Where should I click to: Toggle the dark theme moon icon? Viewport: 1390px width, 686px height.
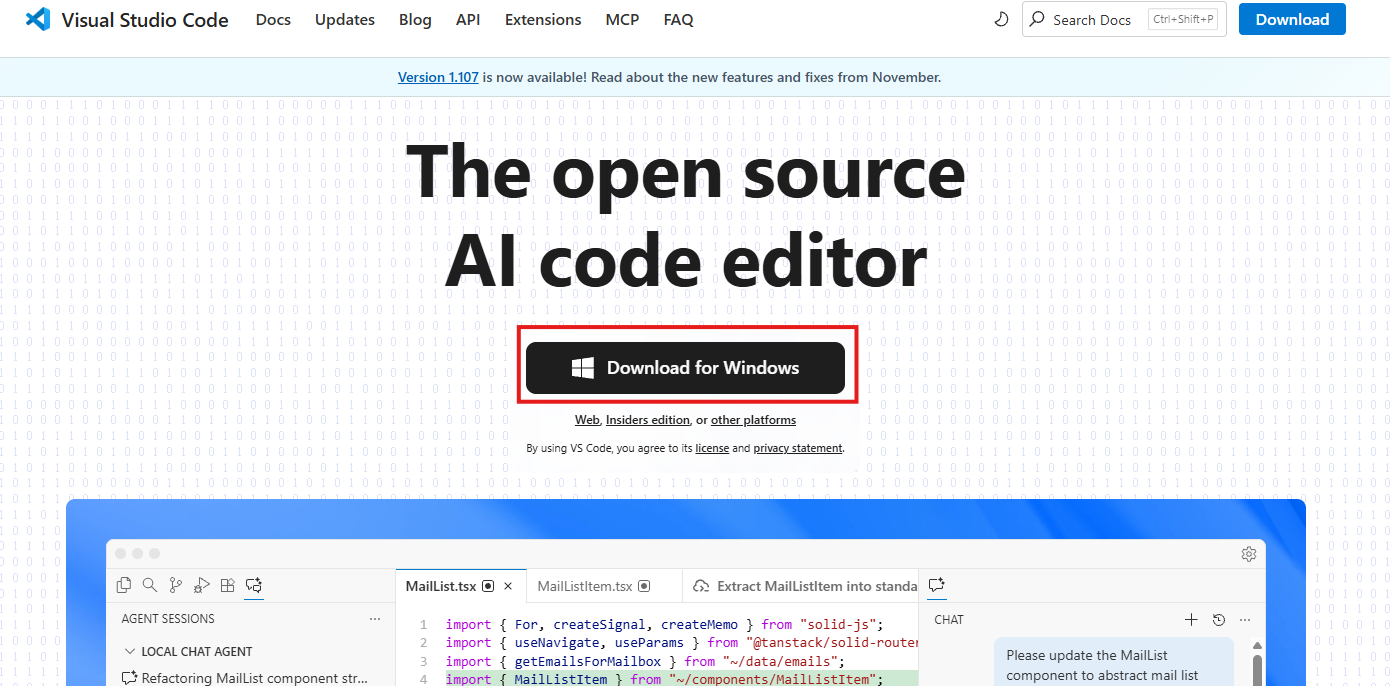(1001, 19)
